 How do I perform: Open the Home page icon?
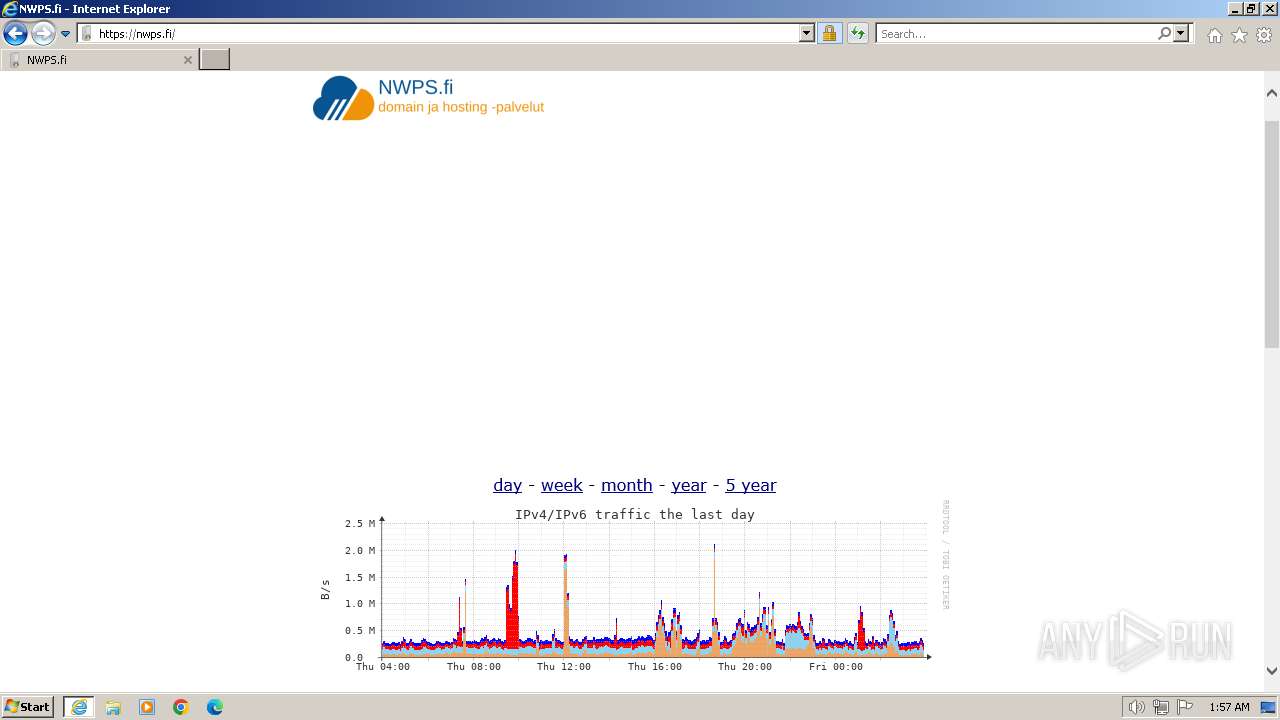point(1214,35)
